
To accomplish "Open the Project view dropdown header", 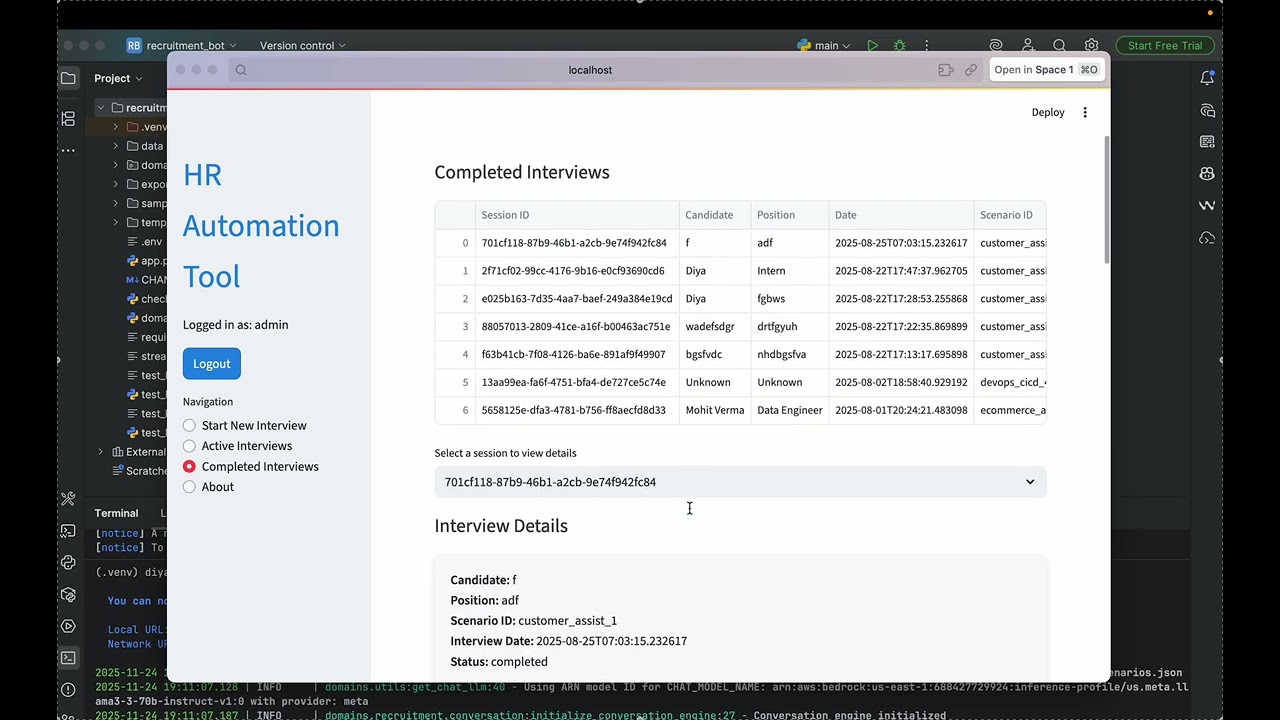I will point(118,78).
